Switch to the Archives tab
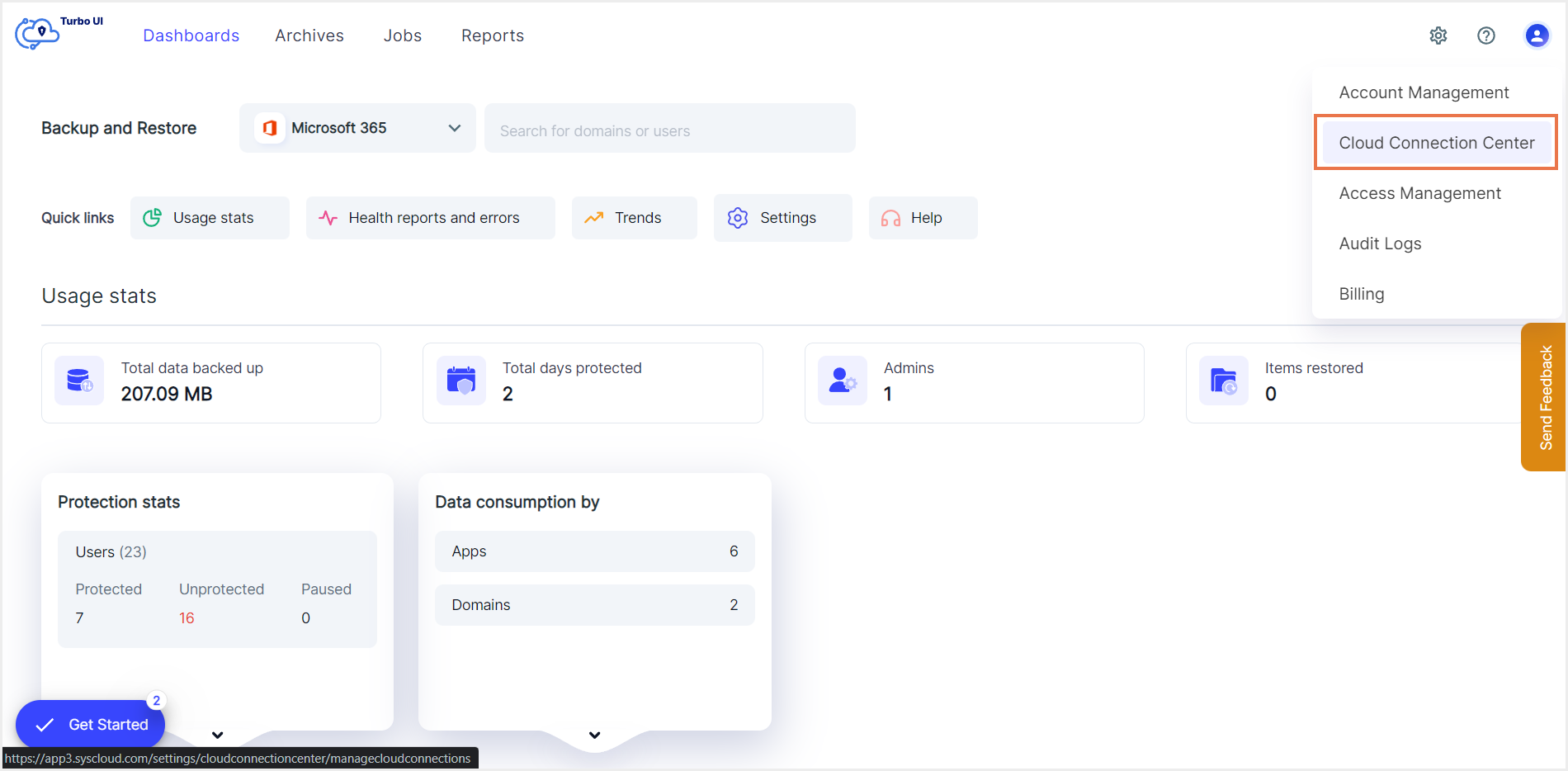1568x771 pixels. 309,35
